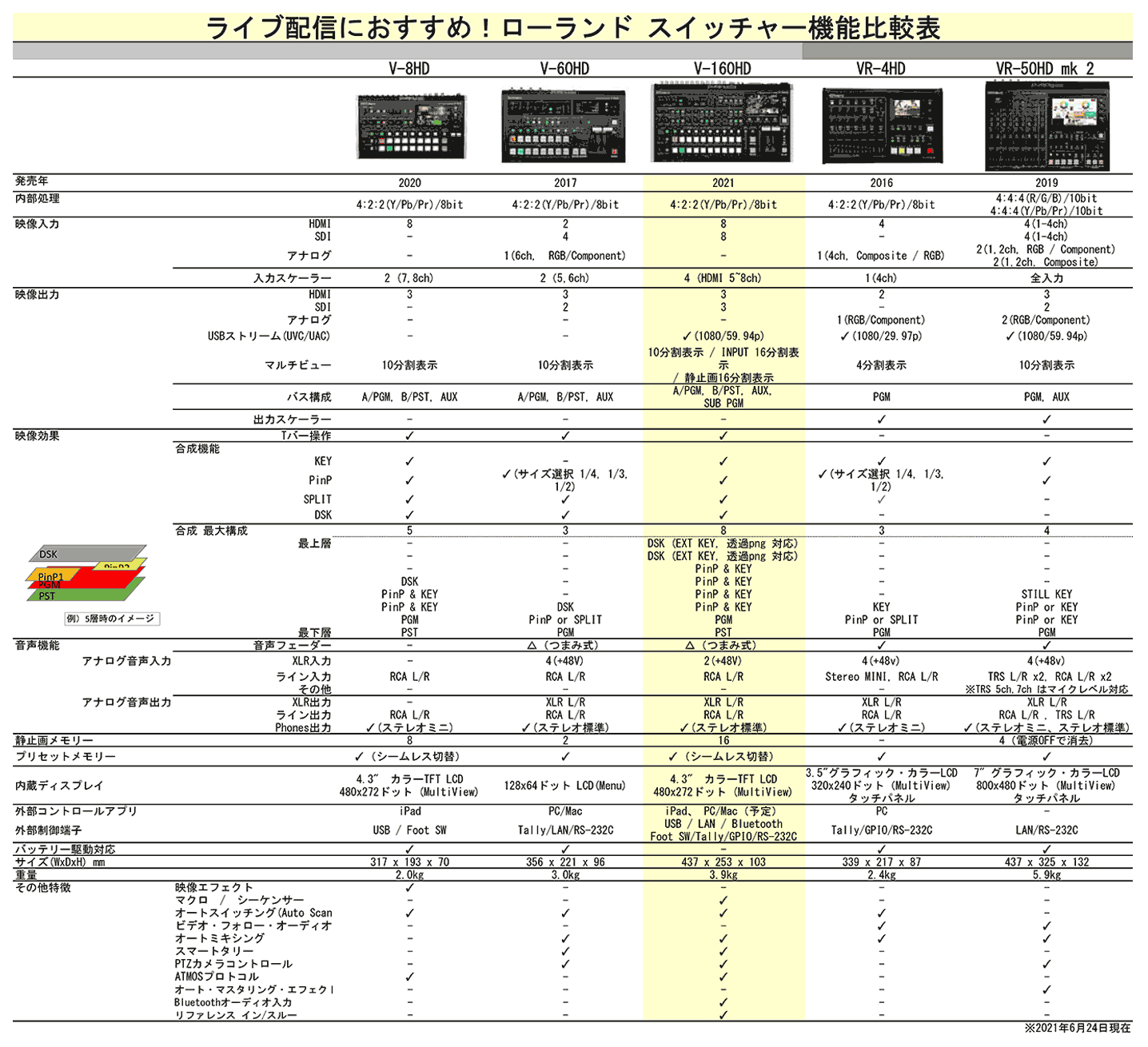Click the release year cell 2016

pyautogui.click(x=881, y=183)
